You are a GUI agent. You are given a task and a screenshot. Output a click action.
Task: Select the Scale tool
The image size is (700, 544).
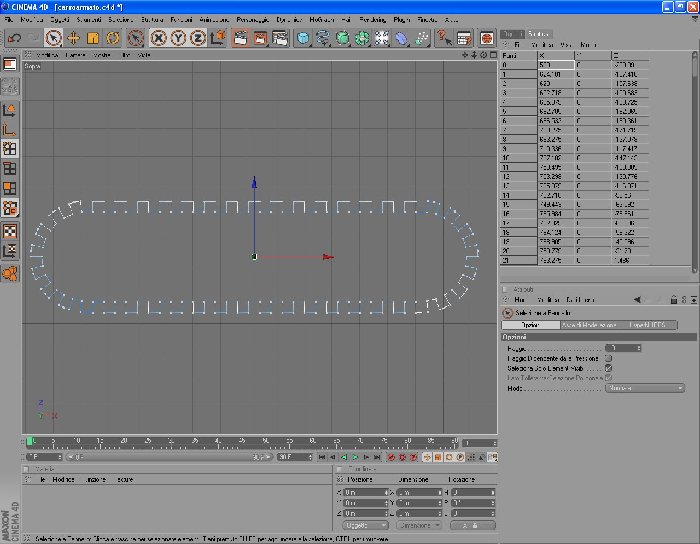93,38
